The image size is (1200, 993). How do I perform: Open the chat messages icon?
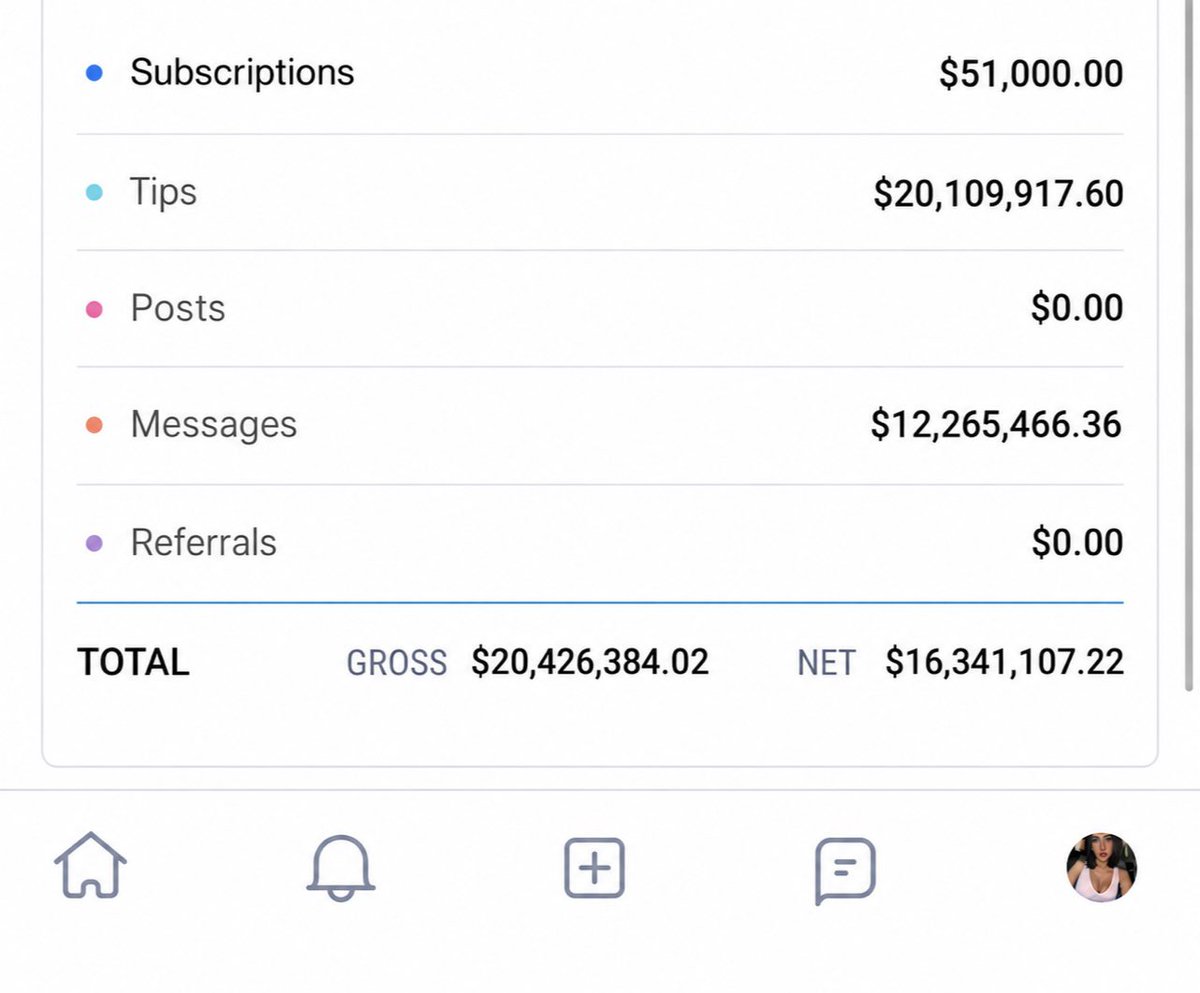tap(846, 870)
